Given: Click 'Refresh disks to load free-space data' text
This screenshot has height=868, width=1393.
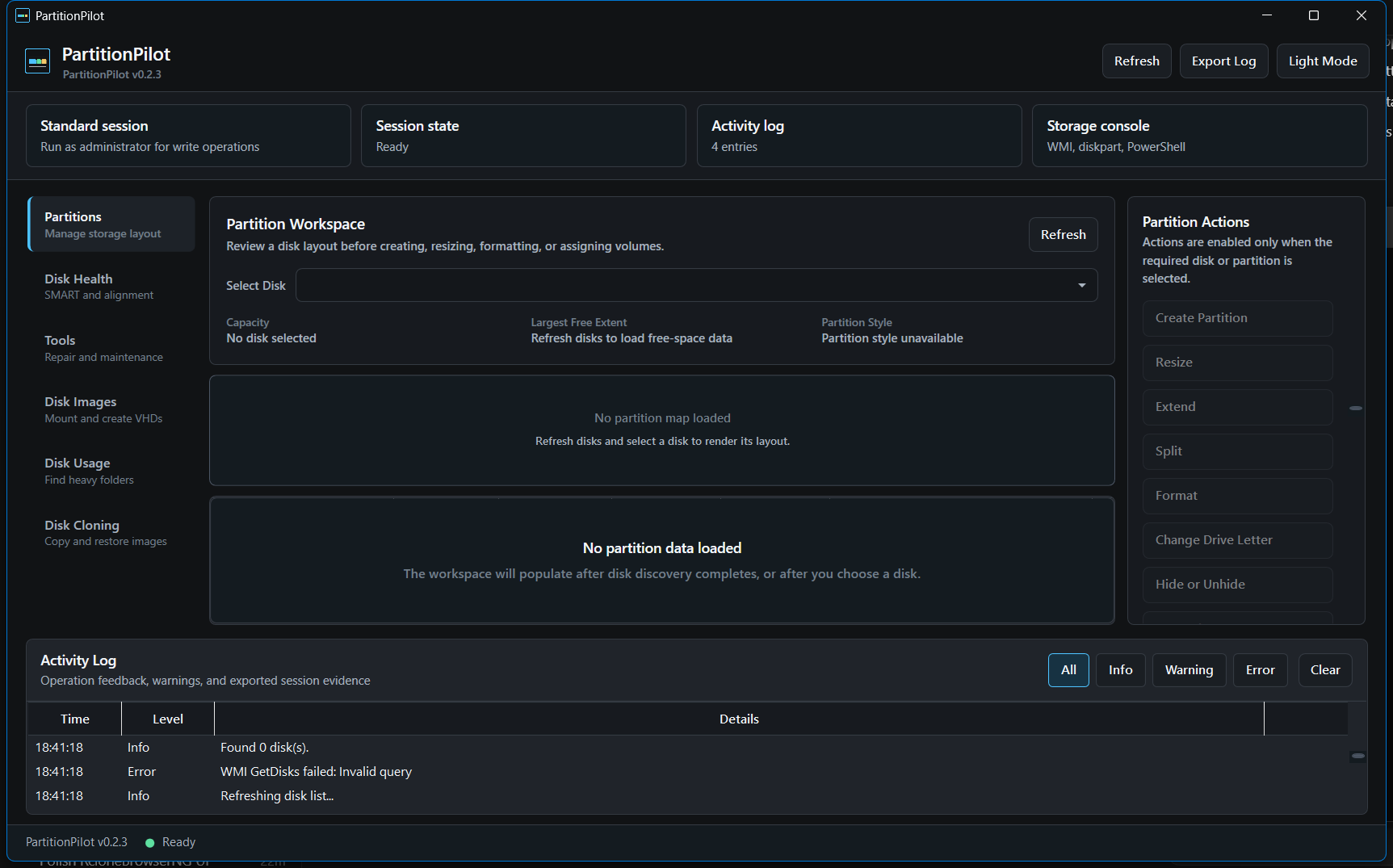Looking at the screenshot, I should (631, 338).
